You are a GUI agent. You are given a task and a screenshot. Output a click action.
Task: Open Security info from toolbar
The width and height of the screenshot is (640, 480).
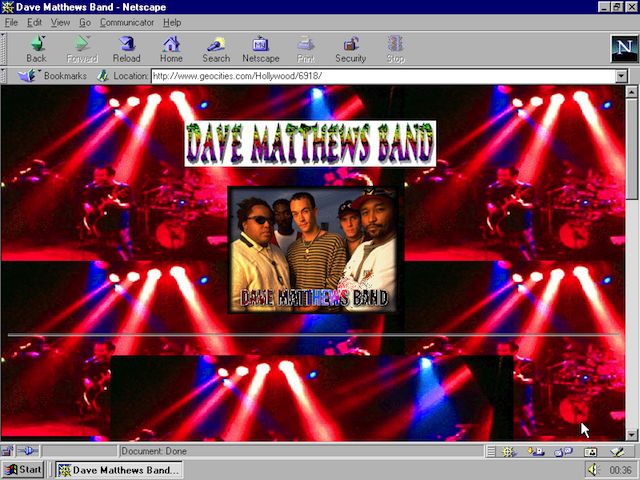(x=351, y=49)
